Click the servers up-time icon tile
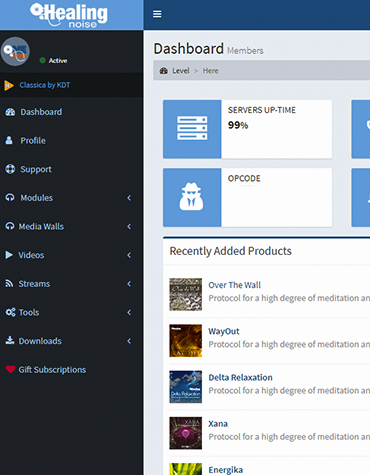 [x=192, y=129]
